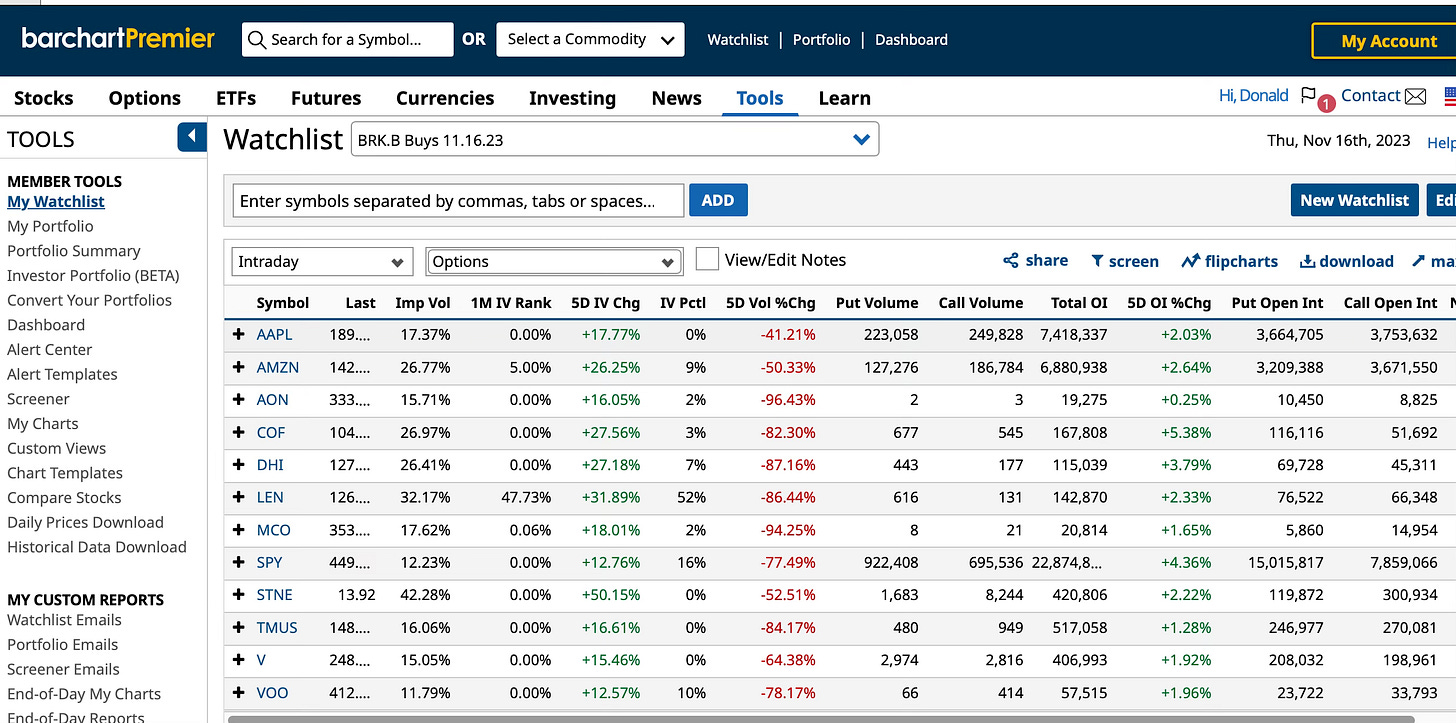Click the Search for a Symbol field
Viewport: 1456px width, 723px height.
[x=347, y=40]
